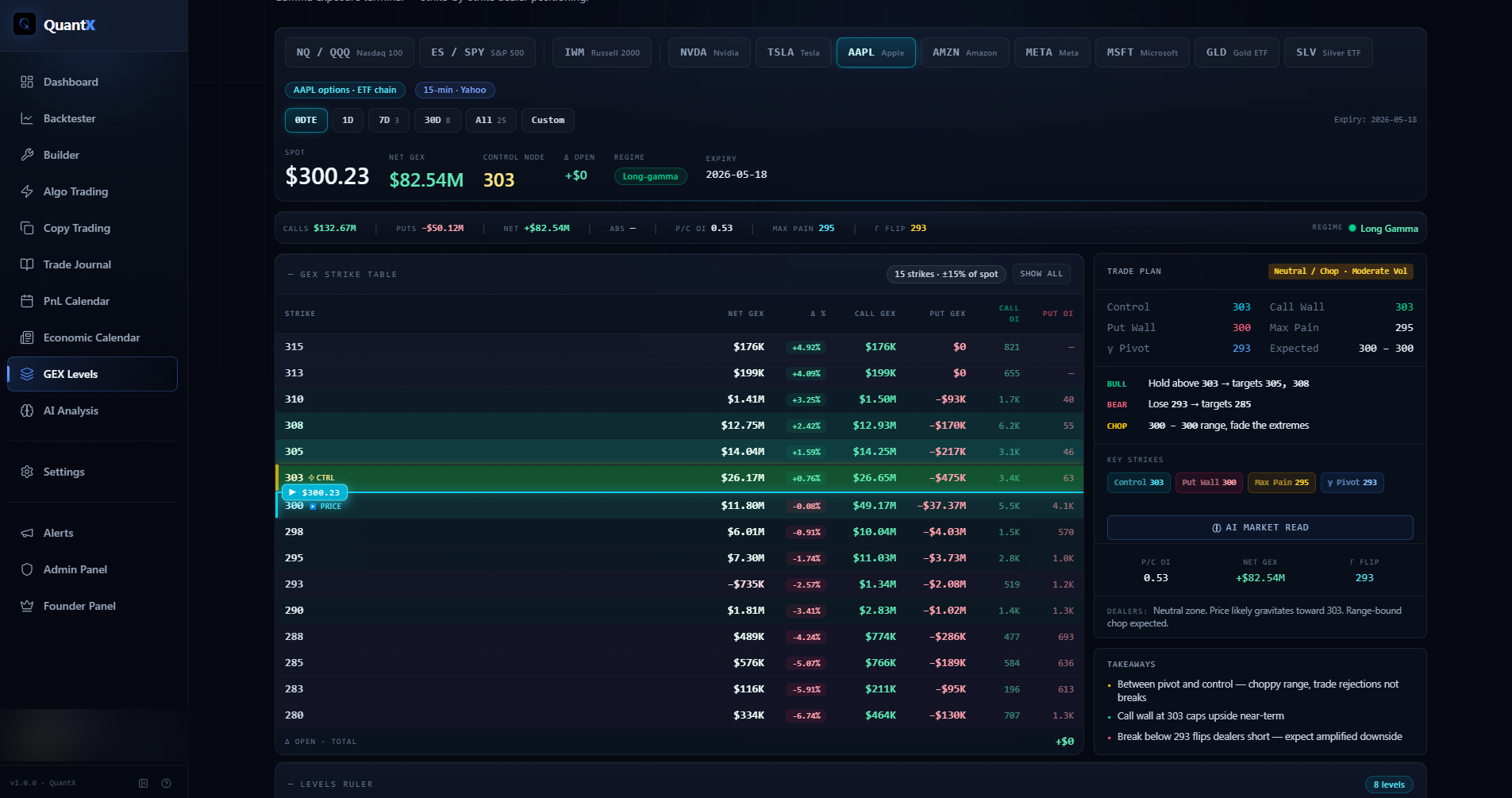Collapse the sidebar using the panel icon
The image size is (1512, 798).
click(144, 783)
